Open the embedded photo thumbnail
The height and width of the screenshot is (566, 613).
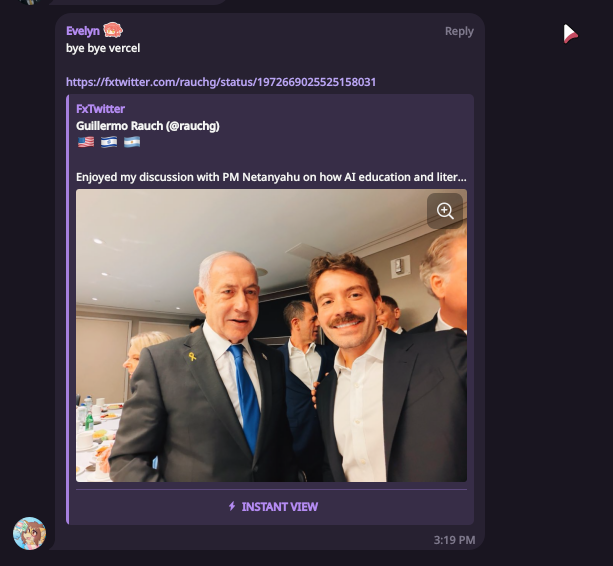pyautogui.click(x=271, y=336)
